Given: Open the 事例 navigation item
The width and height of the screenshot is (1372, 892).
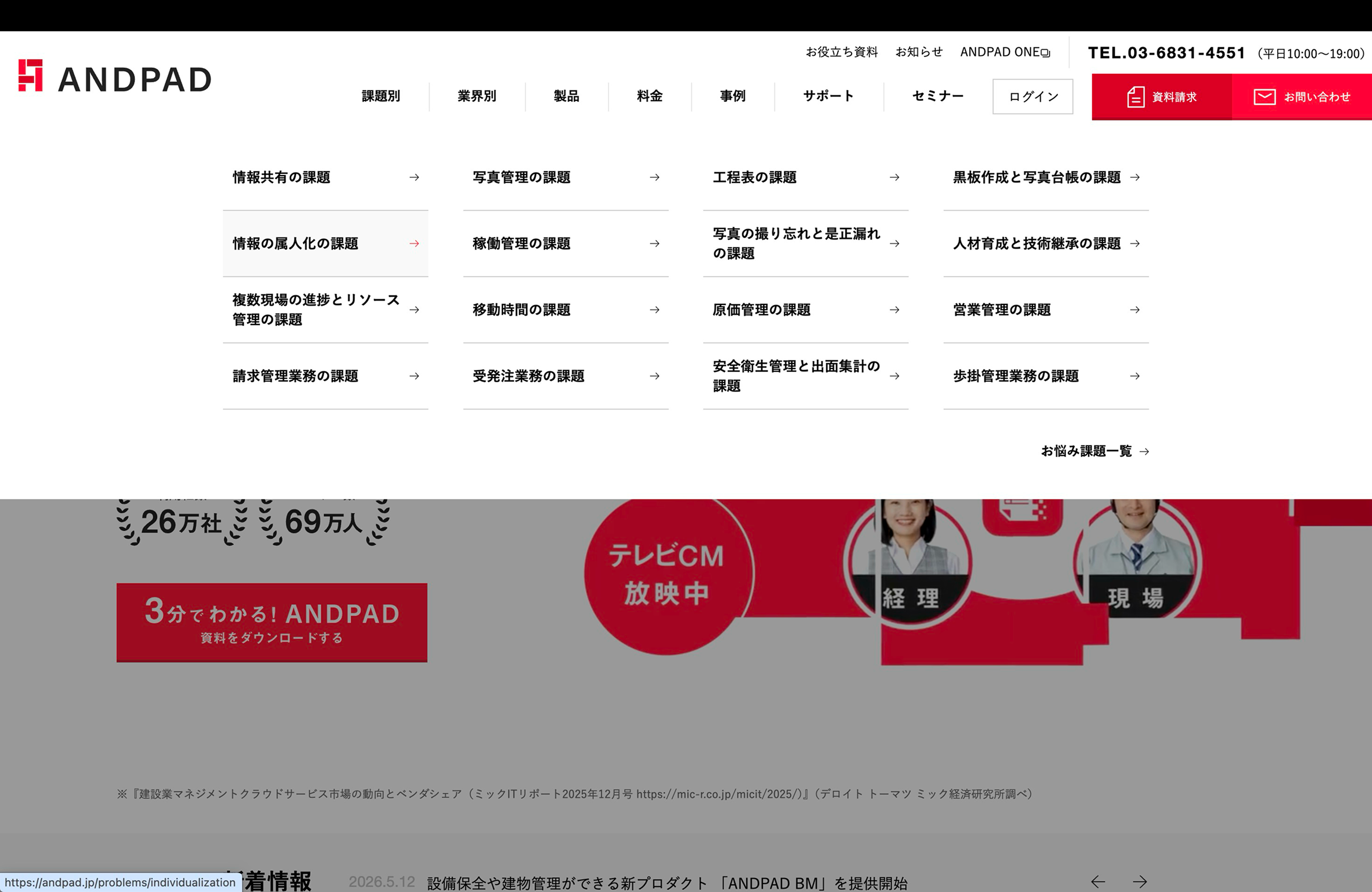Looking at the screenshot, I should pos(732,96).
